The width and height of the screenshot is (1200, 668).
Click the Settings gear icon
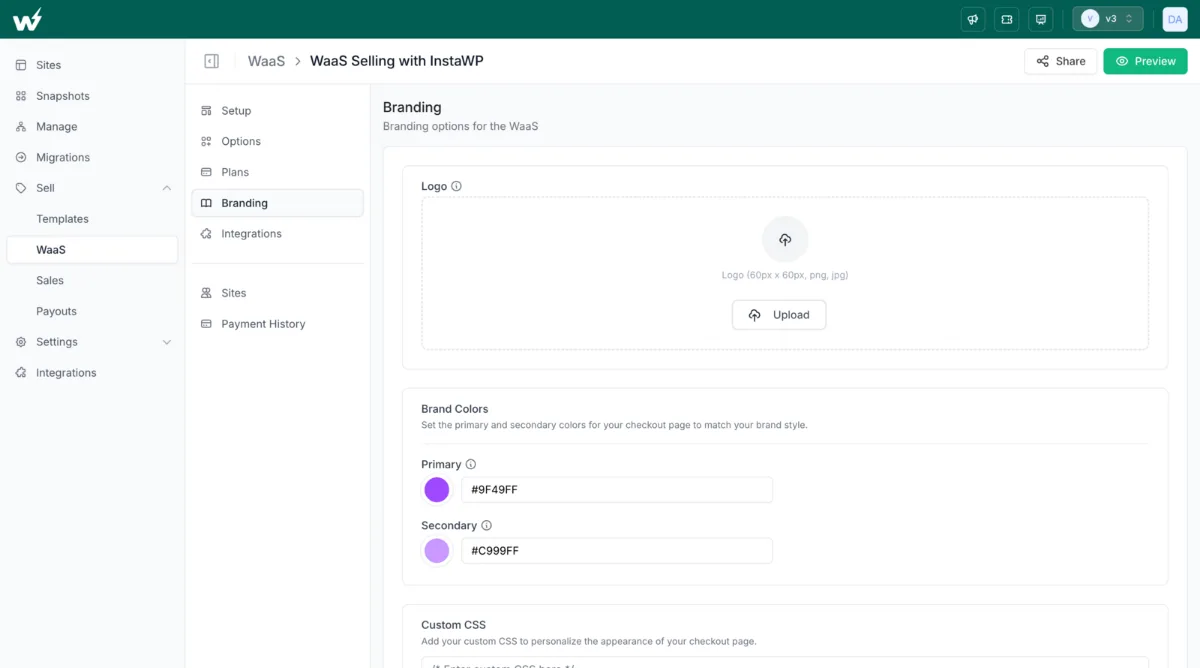tap(21, 342)
